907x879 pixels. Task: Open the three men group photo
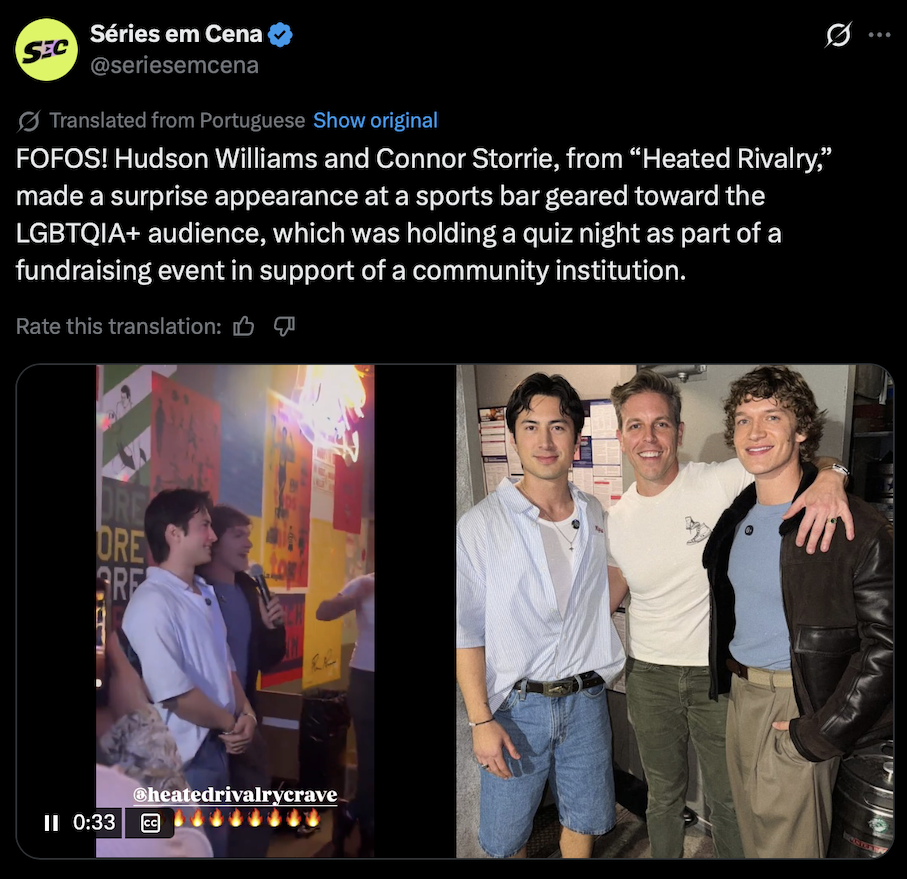674,611
